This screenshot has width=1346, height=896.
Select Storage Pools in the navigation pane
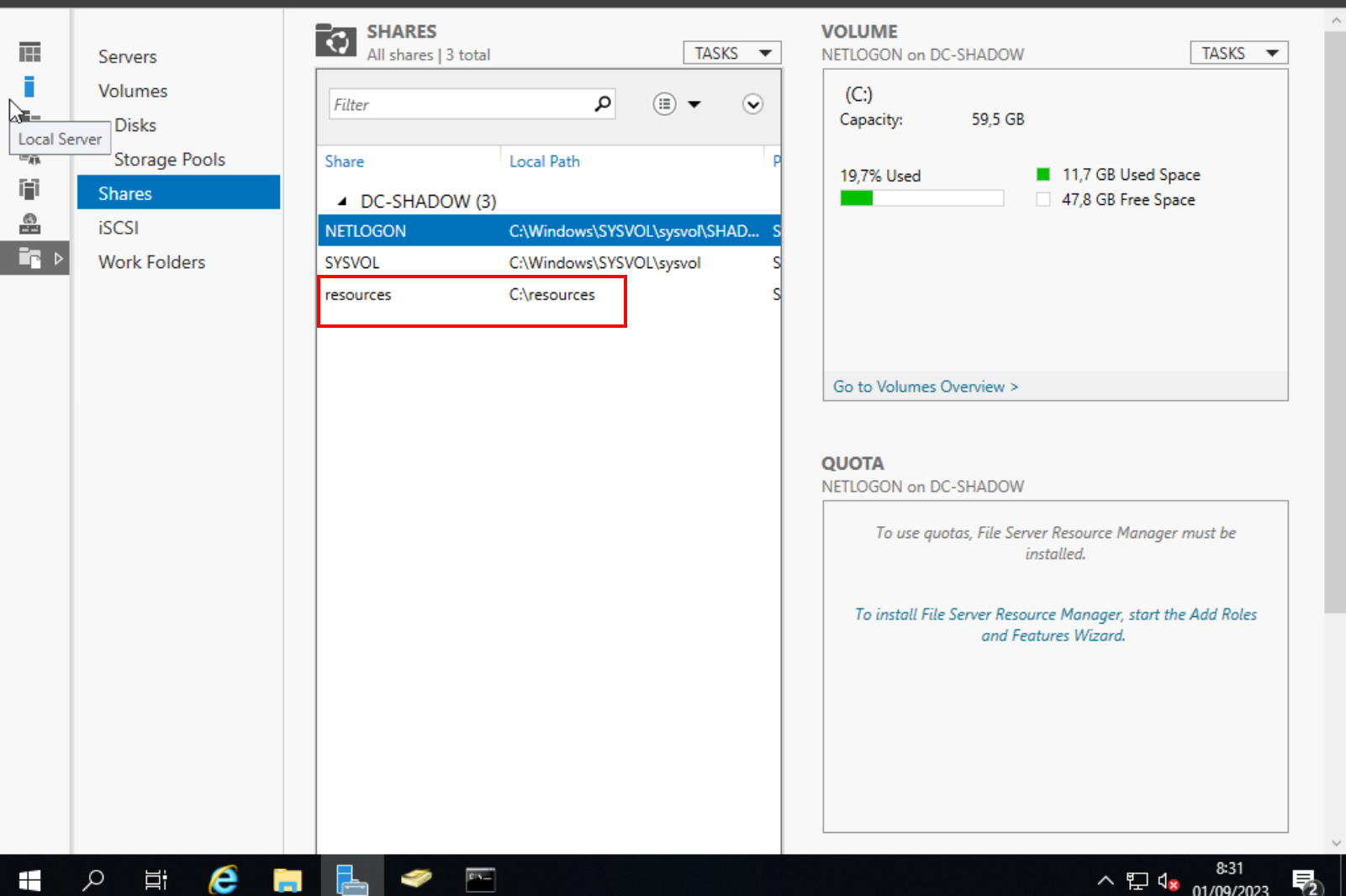pyautogui.click(x=170, y=160)
